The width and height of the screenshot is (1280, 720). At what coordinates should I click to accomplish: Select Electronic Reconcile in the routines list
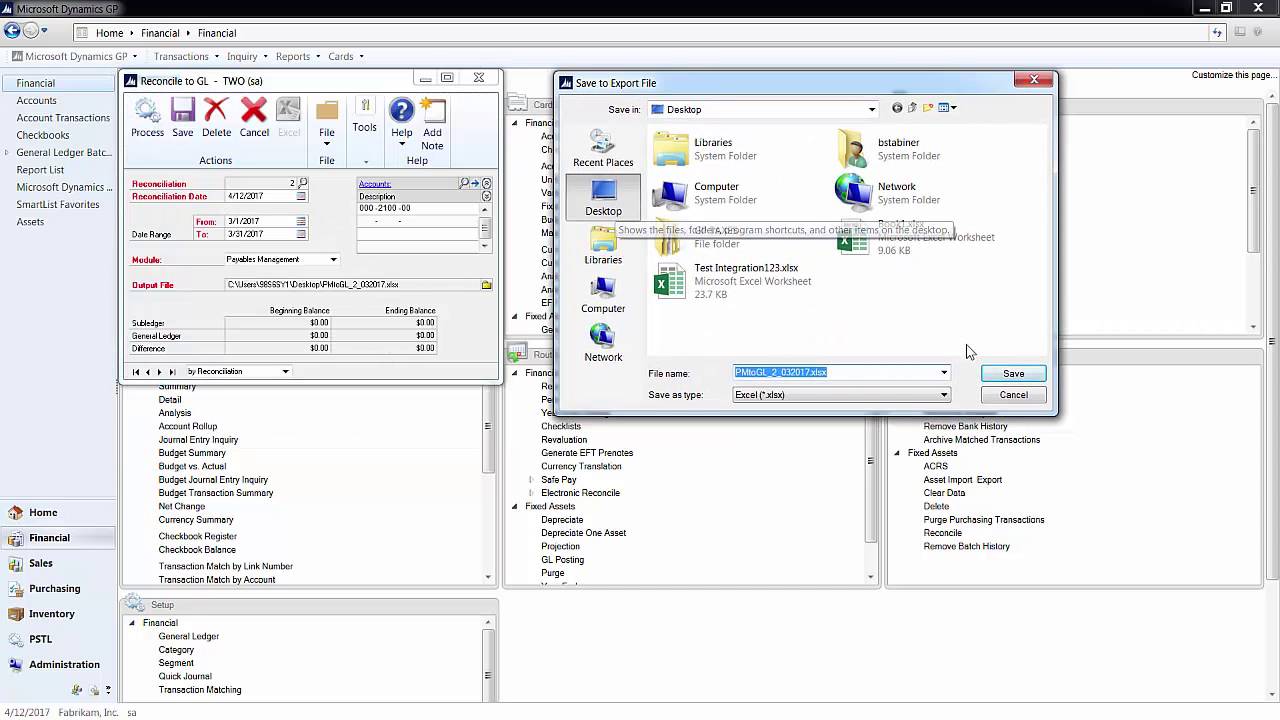coord(580,493)
